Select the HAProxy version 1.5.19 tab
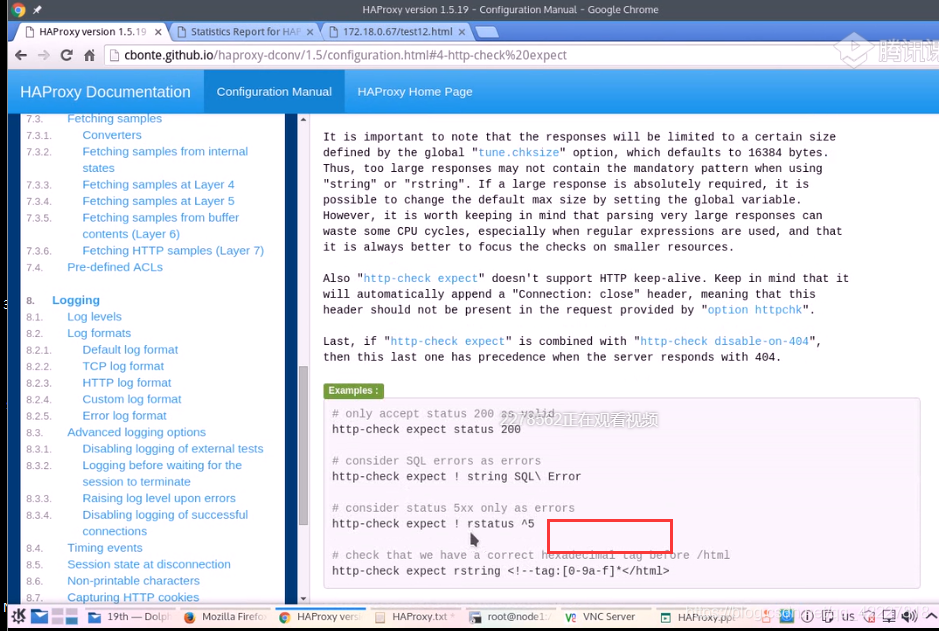 pos(92,32)
